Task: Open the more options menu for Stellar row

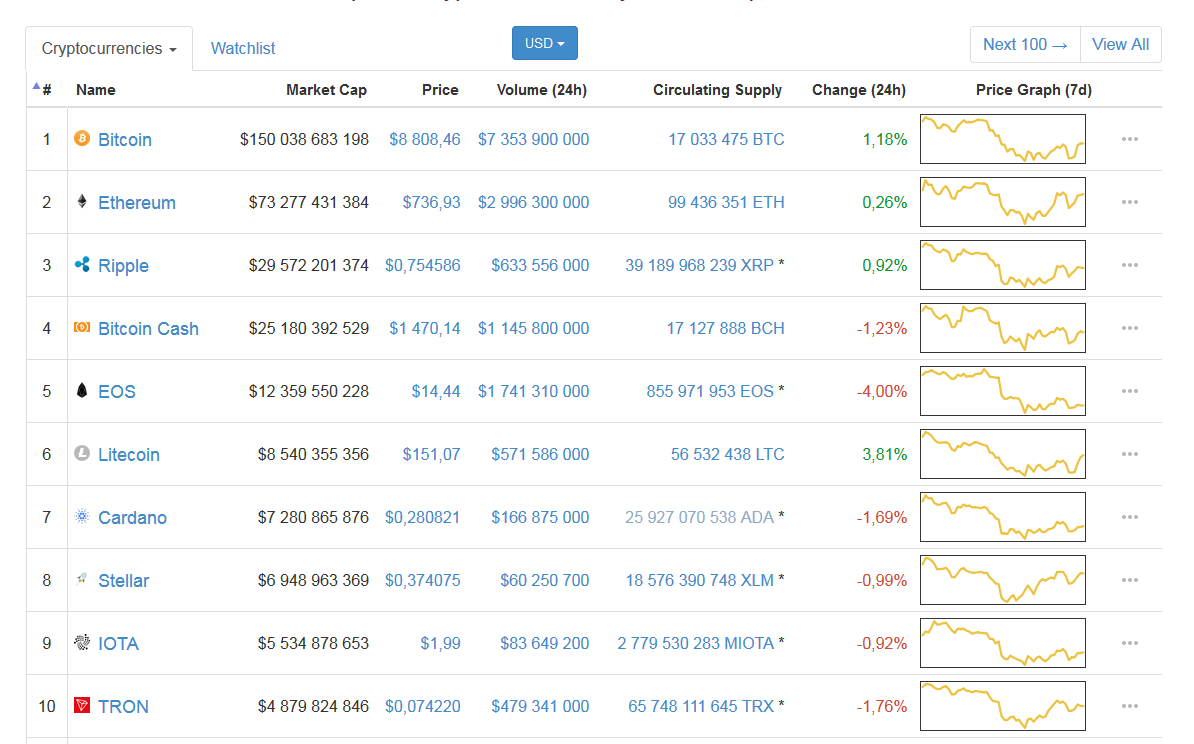Action: click(x=1130, y=580)
